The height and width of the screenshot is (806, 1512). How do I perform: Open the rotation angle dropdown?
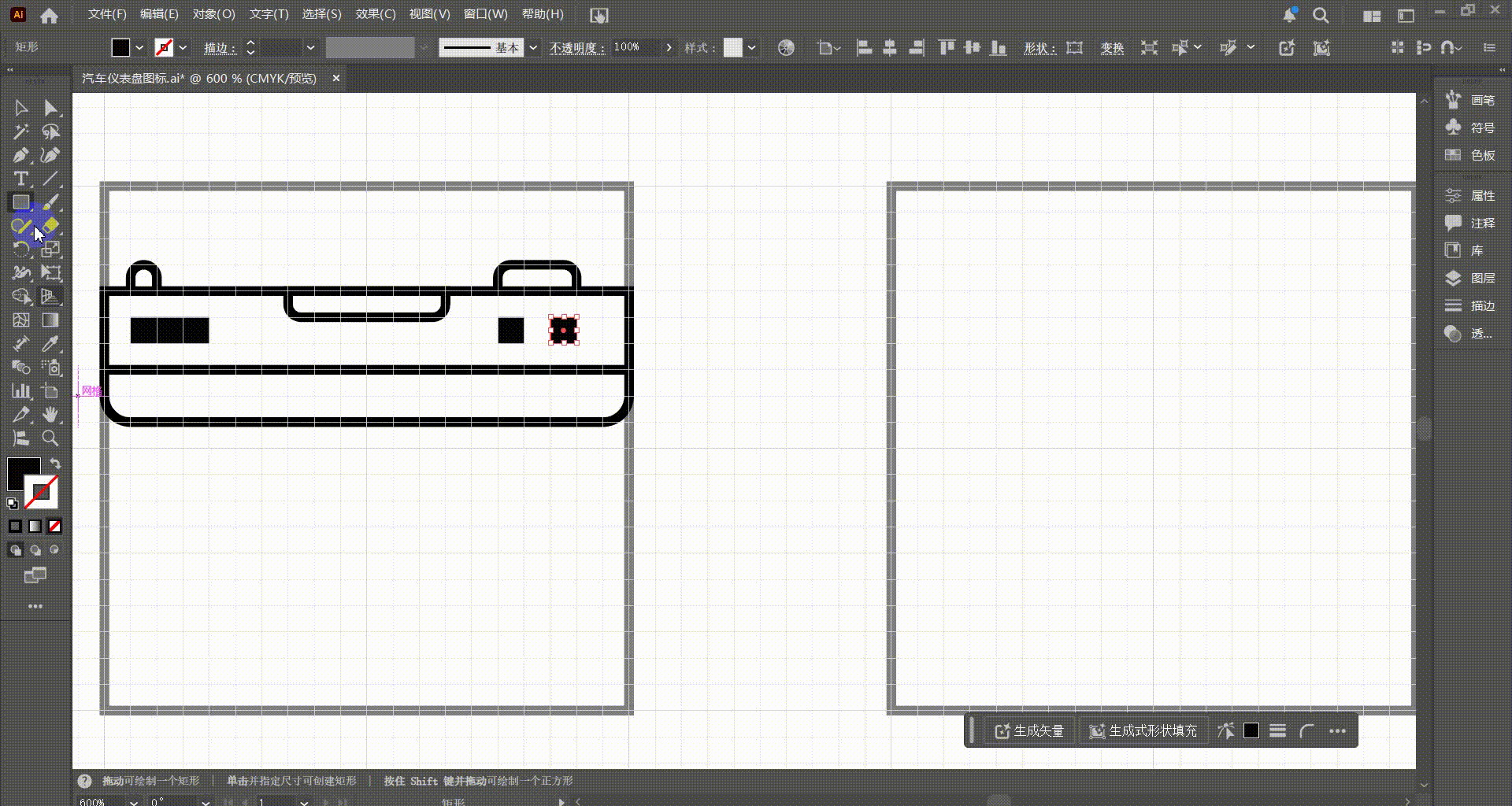point(206,801)
